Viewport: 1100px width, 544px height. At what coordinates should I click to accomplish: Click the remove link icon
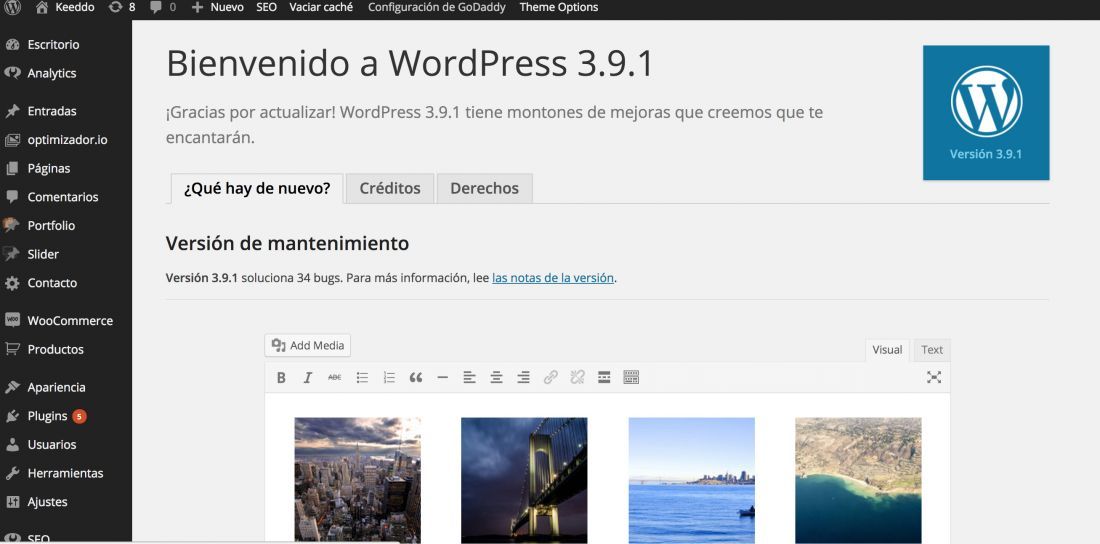[577, 378]
